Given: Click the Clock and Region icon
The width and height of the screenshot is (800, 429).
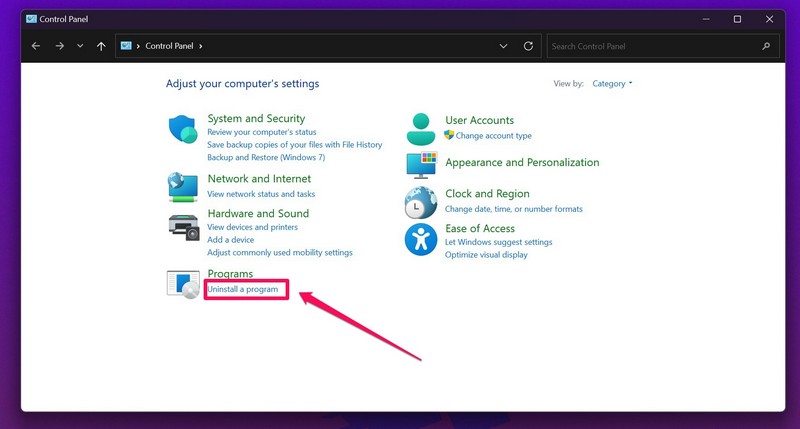Looking at the screenshot, I should point(421,202).
